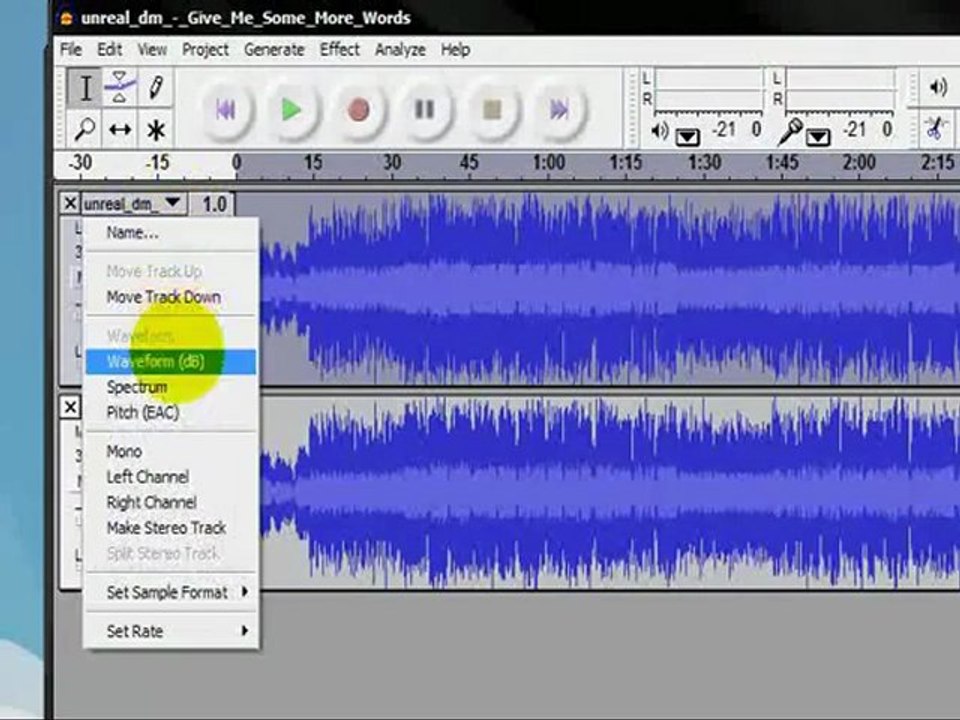This screenshot has height=720, width=960.
Task: Open the Edit menu
Action: point(110,49)
